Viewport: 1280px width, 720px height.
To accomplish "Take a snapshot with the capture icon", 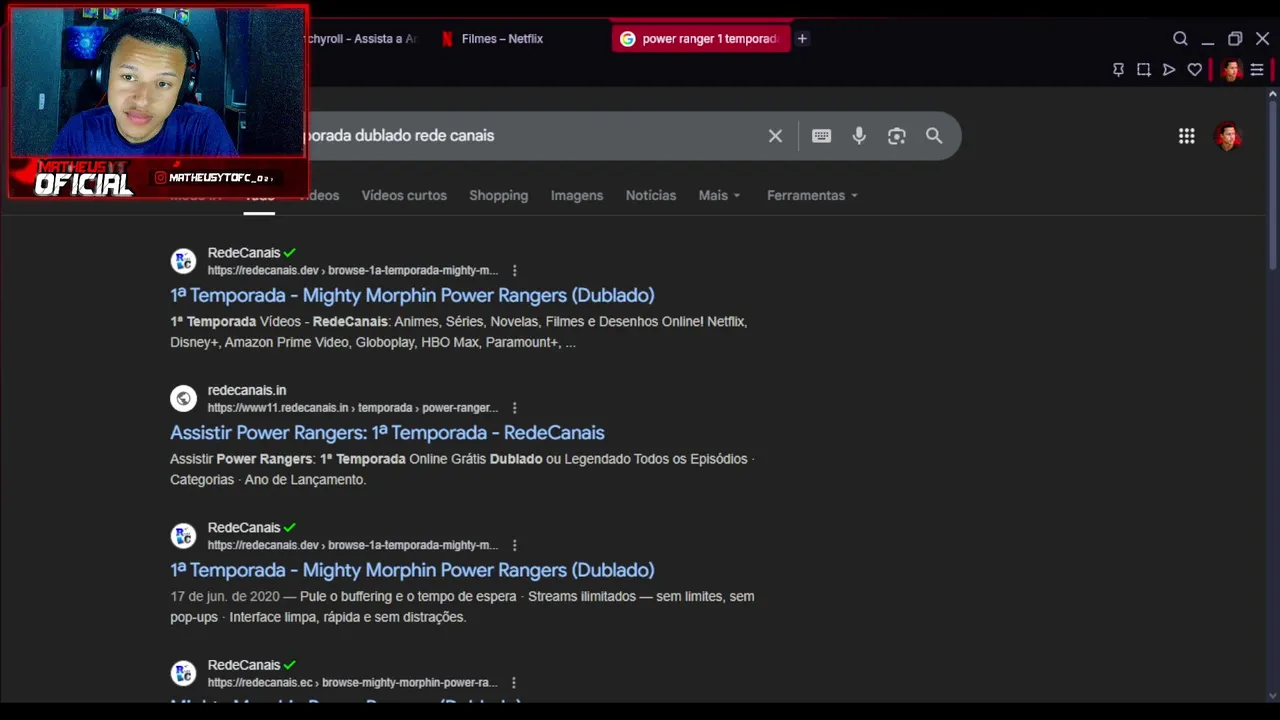I will [1144, 70].
